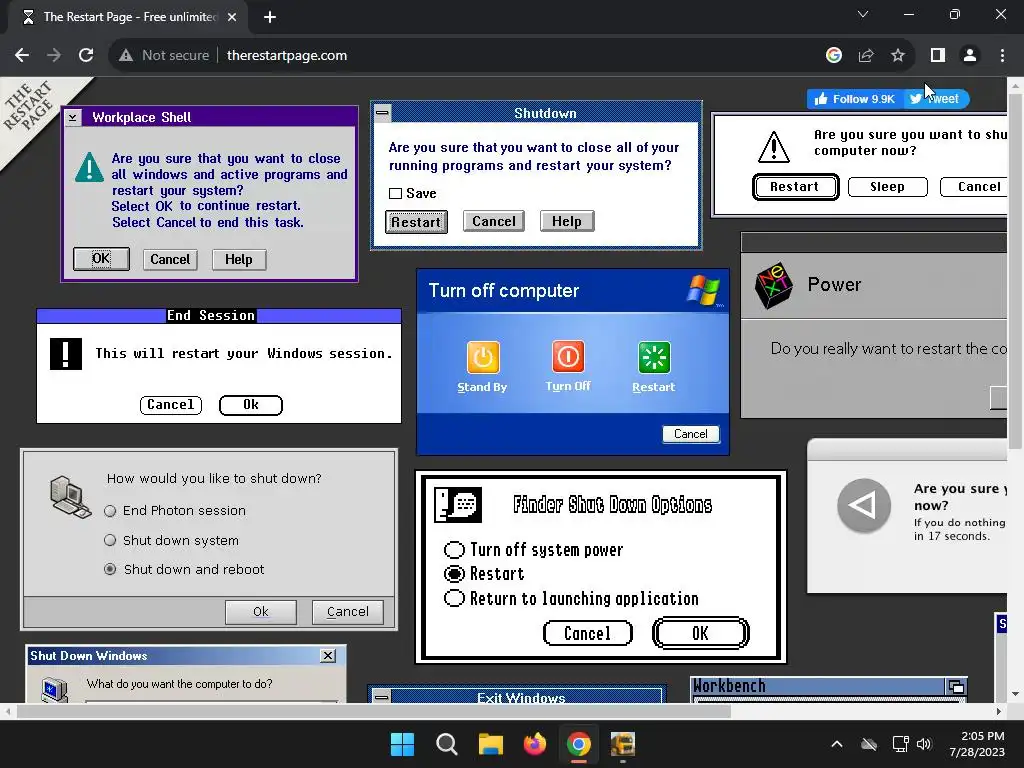Screen dimensions: 1024x768
Task: Click Restart in the Shutdown dialog
Action: pyautogui.click(x=416, y=222)
